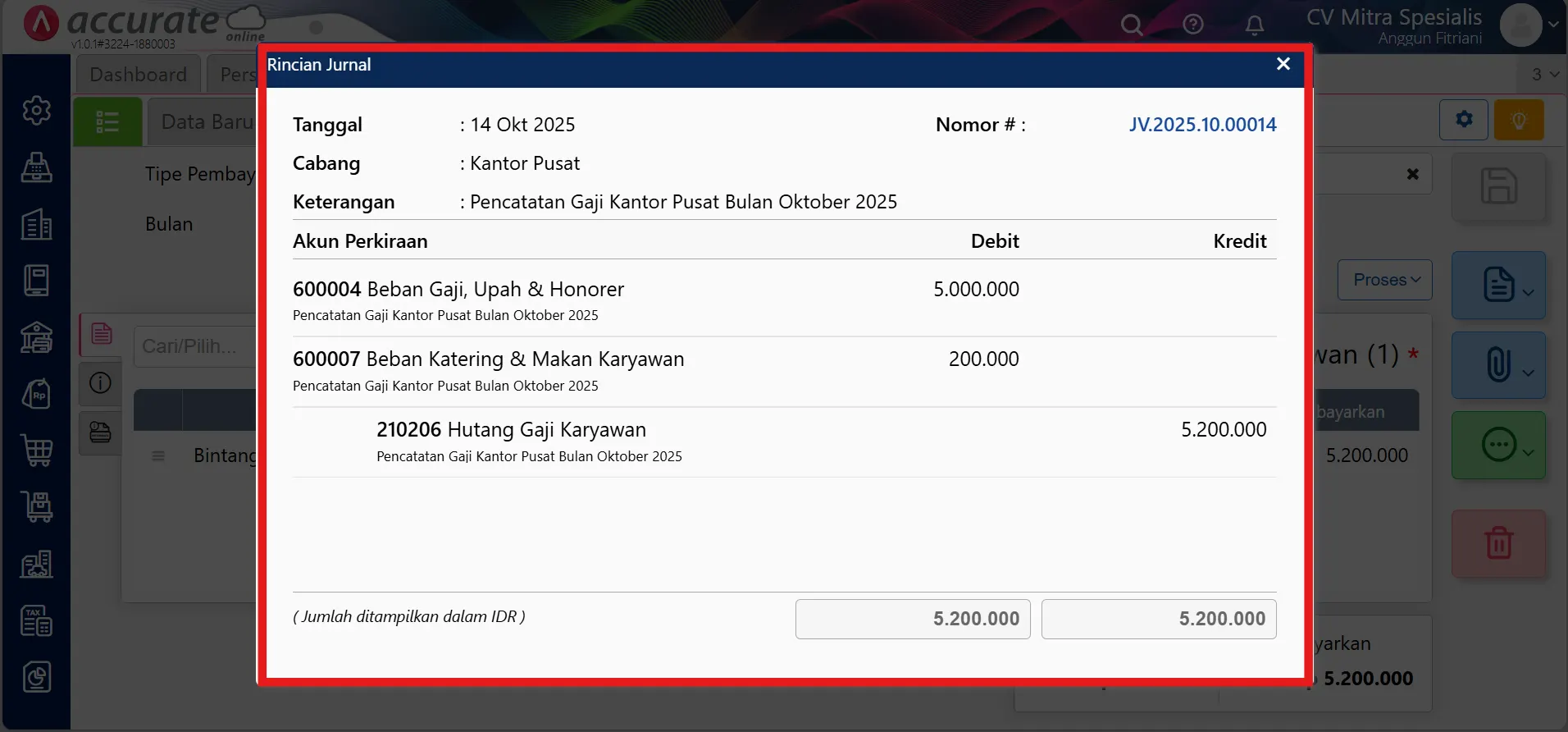Expand the paperclip attachment dropdown
Image resolution: width=1568 pixels, height=732 pixels.
click(x=1498, y=365)
